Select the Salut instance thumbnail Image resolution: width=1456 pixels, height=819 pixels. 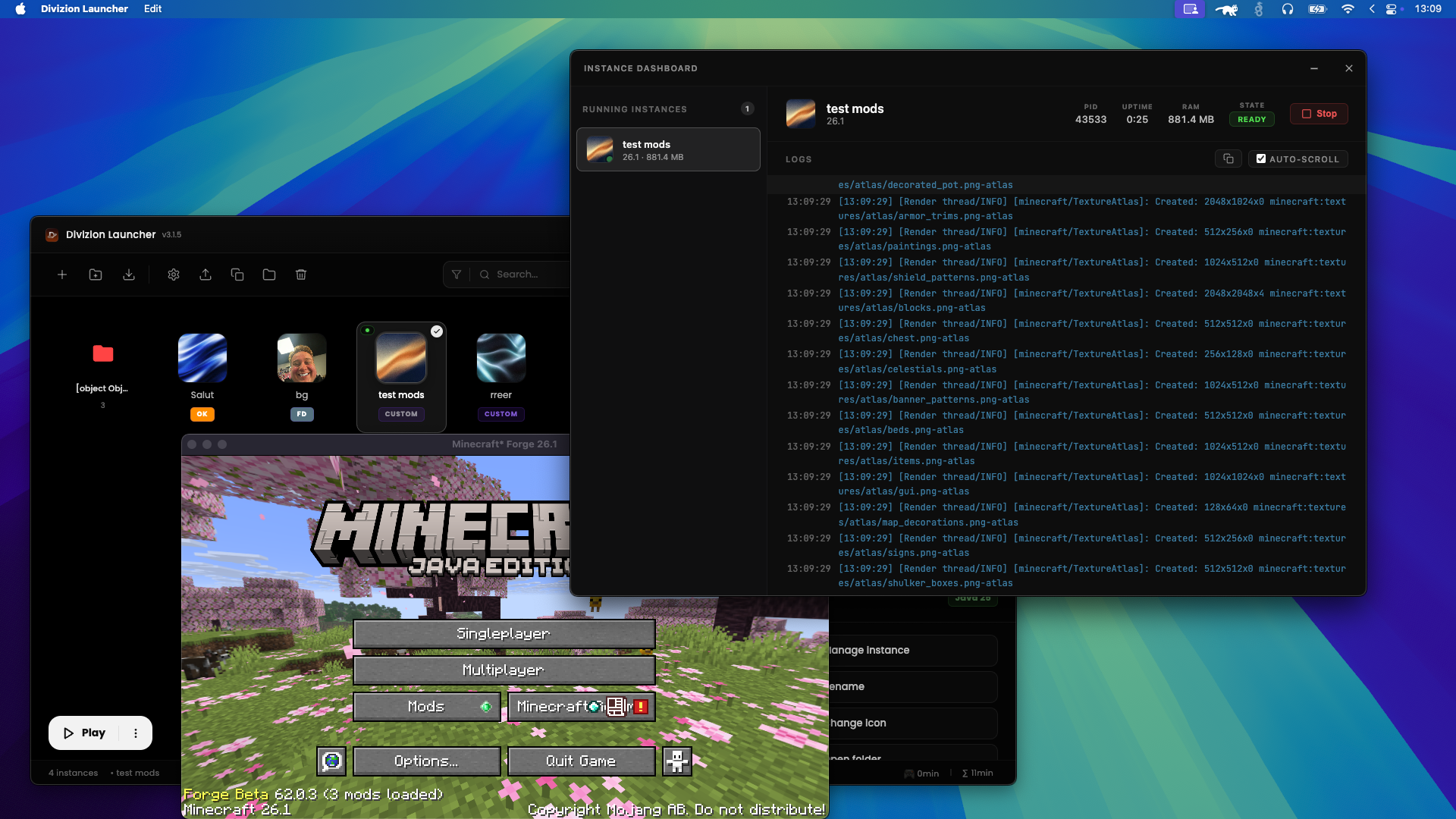pyautogui.click(x=202, y=358)
